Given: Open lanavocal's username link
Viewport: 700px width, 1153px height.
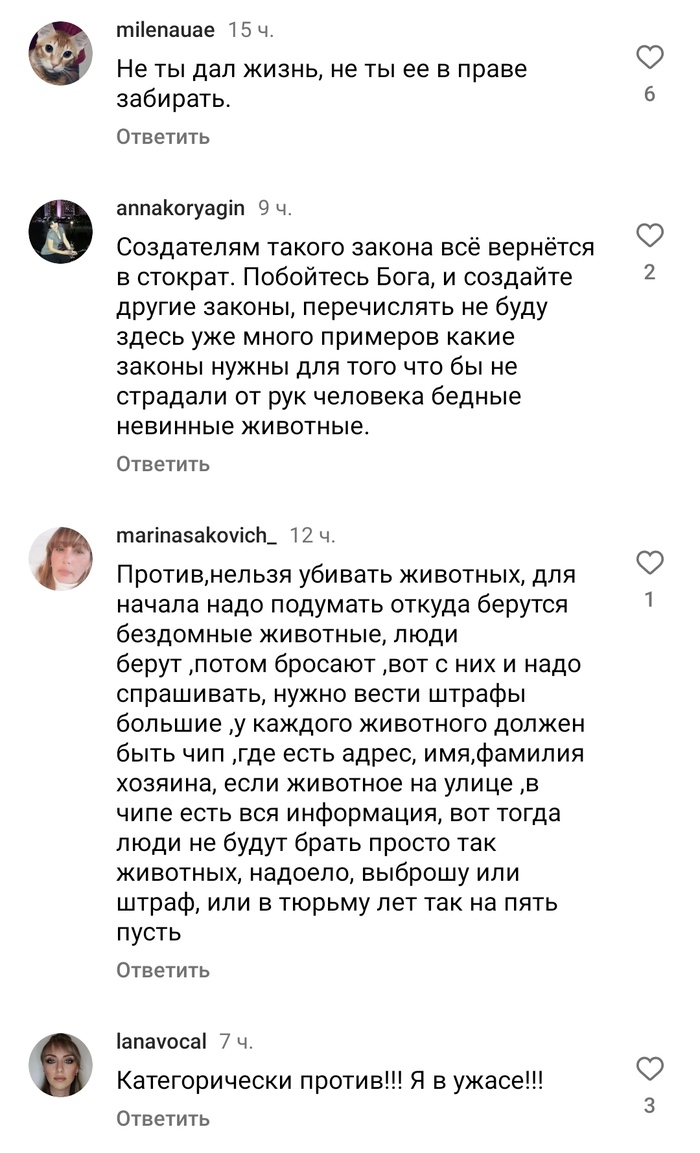Looking at the screenshot, I should pos(161,1042).
